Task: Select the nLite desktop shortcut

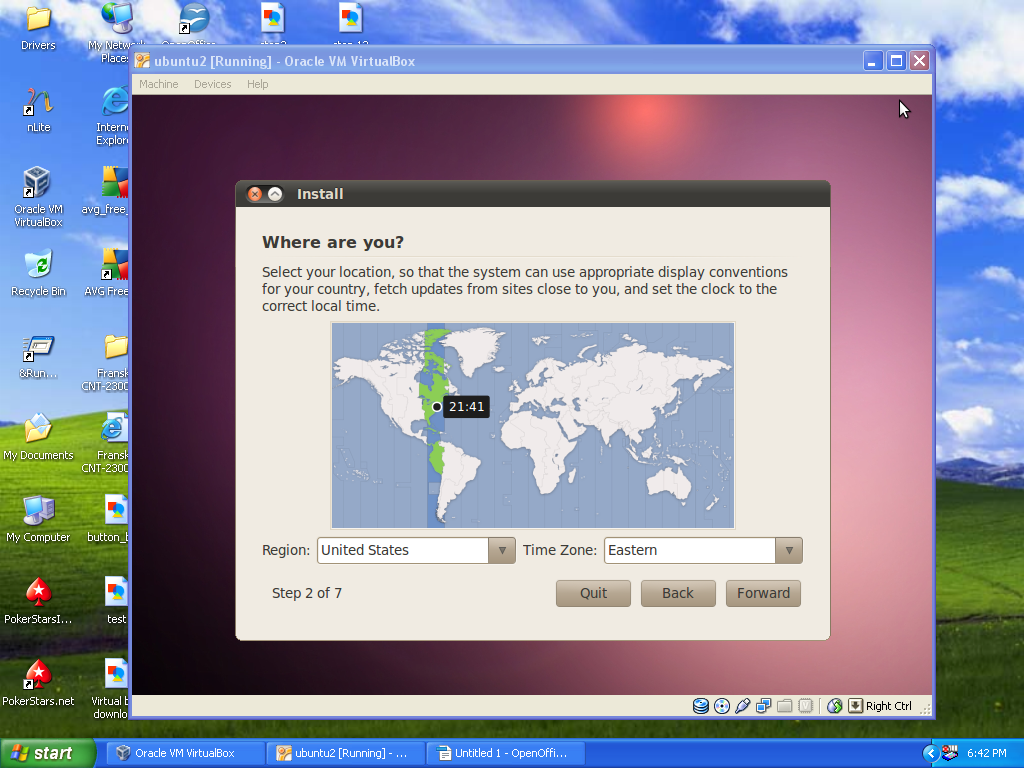Action: pyautogui.click(x=38, y=110)
